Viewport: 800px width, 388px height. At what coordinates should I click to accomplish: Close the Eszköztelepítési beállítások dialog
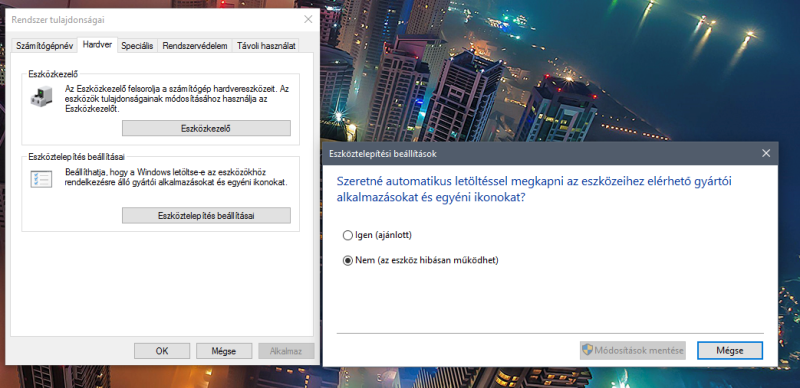point(765,153)
